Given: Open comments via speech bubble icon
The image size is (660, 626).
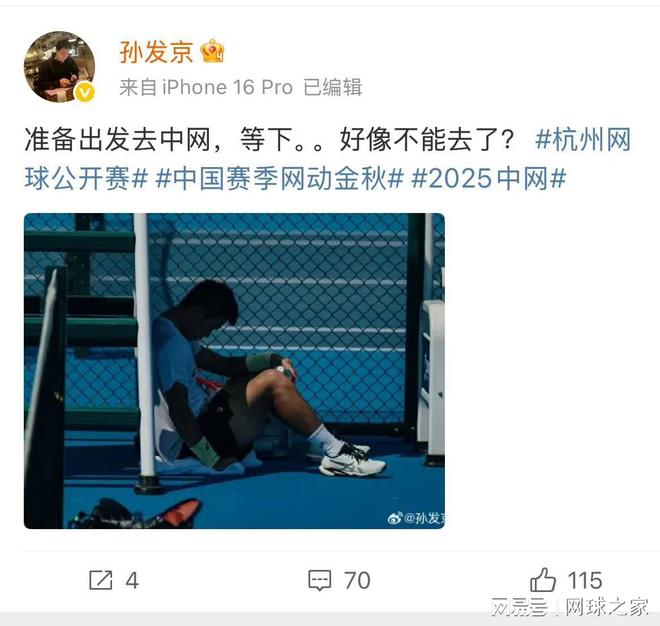Looking at the screenshot, I should click(x=320, y=581).
